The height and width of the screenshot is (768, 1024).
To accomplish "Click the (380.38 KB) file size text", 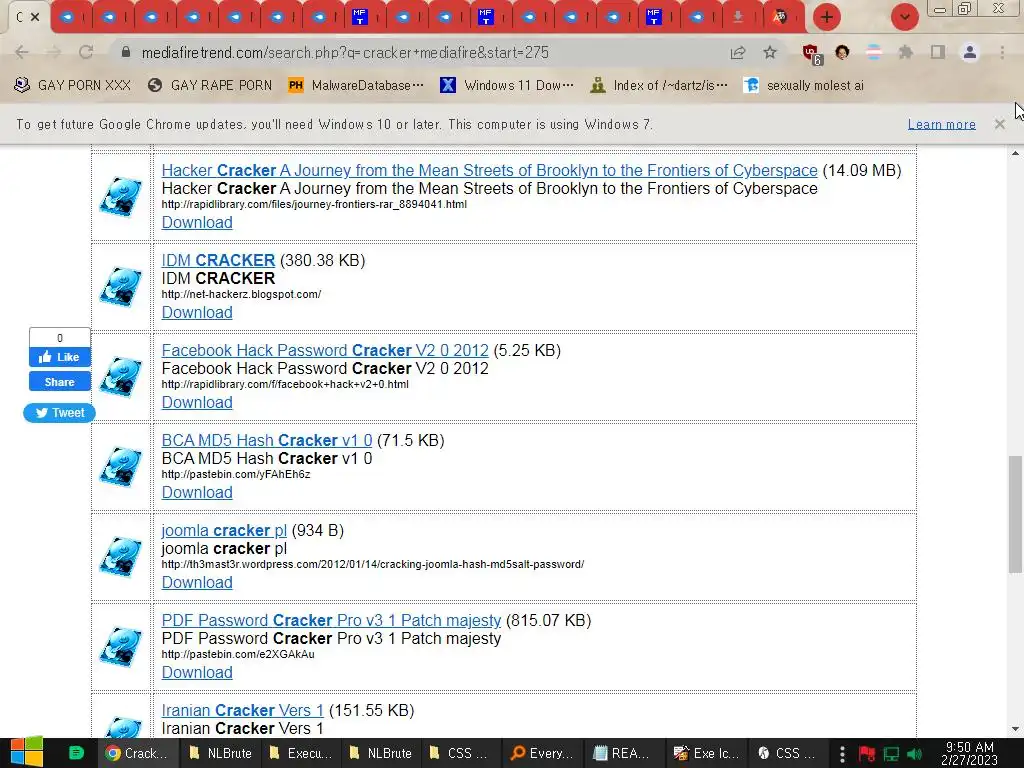I will coord(323,261).
